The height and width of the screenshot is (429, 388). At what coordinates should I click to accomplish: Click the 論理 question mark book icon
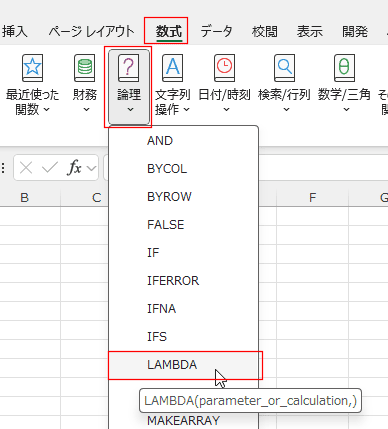(x=129, y=68)
